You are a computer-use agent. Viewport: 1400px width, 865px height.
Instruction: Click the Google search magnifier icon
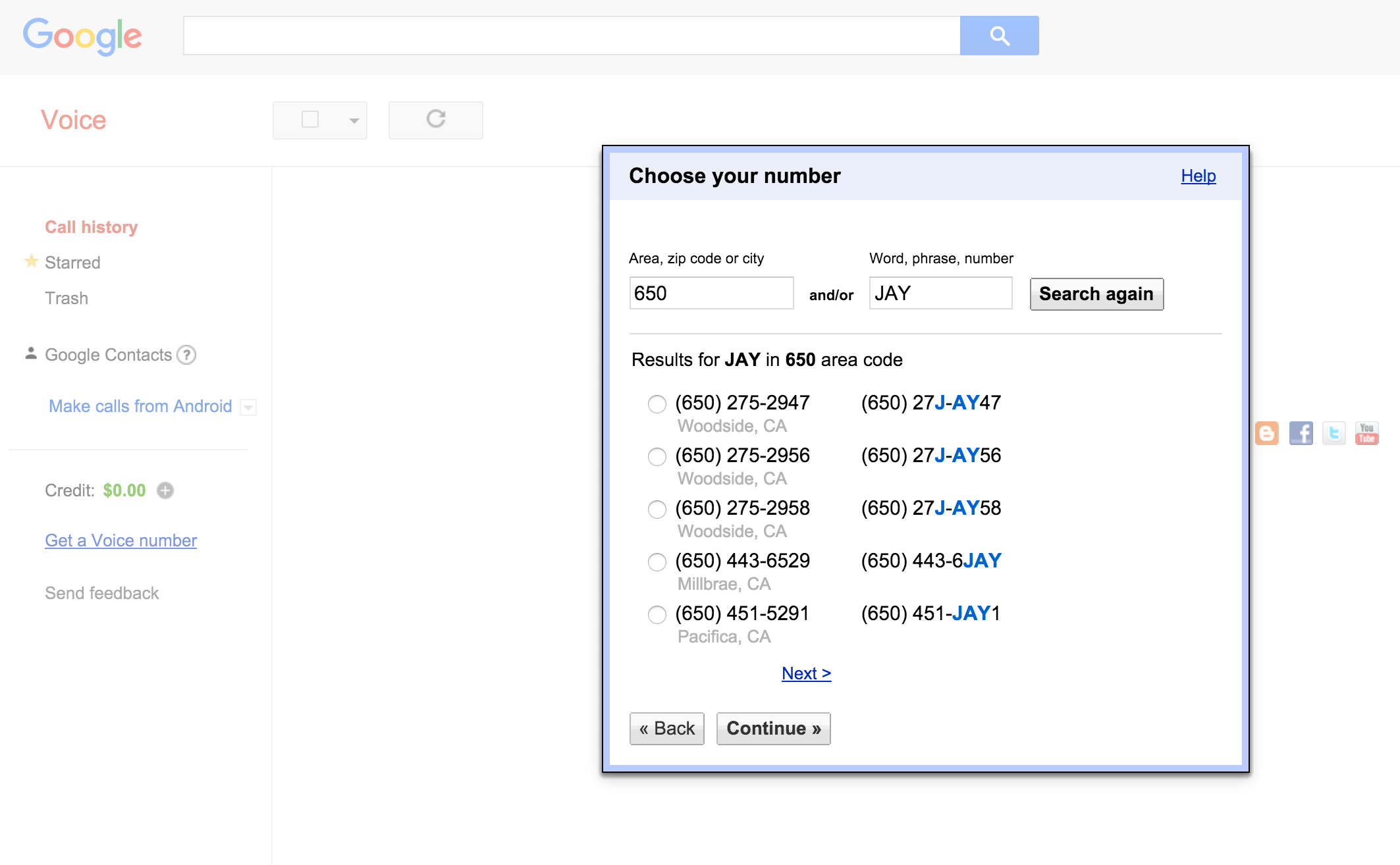(1000, 36)
